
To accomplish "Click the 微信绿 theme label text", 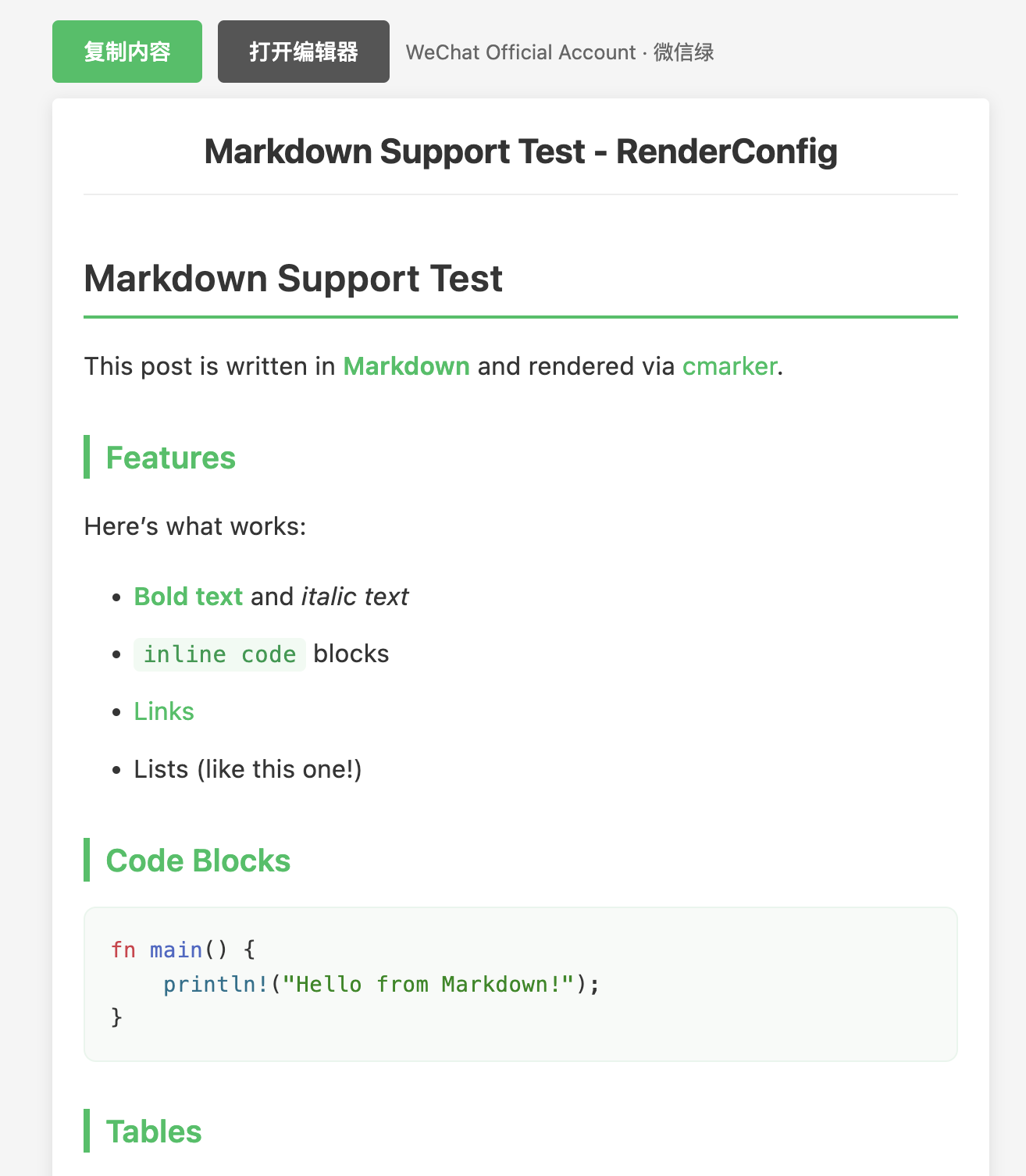I will [684, 52].
